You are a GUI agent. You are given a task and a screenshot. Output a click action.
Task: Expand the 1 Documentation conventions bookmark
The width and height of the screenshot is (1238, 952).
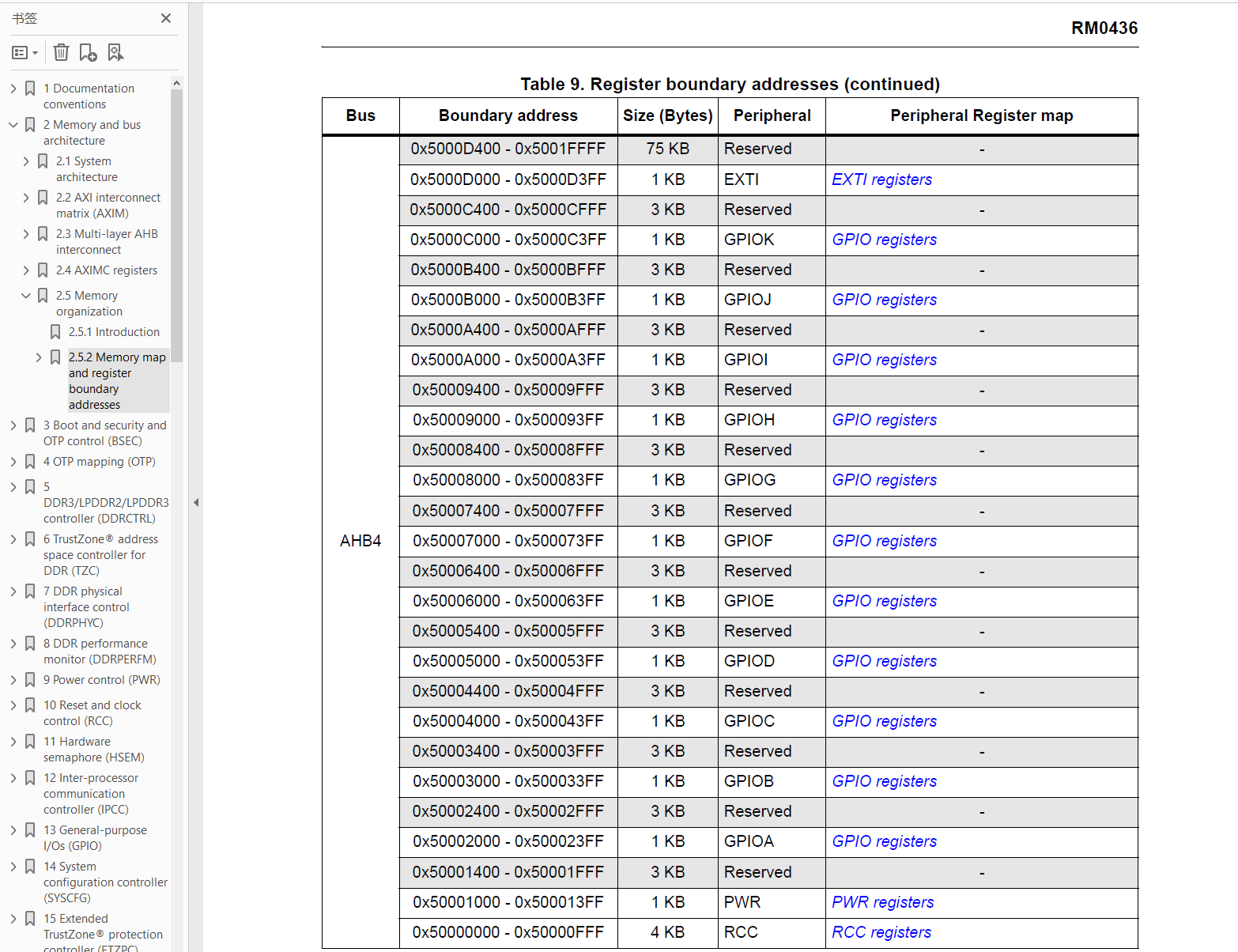(13, 89)
